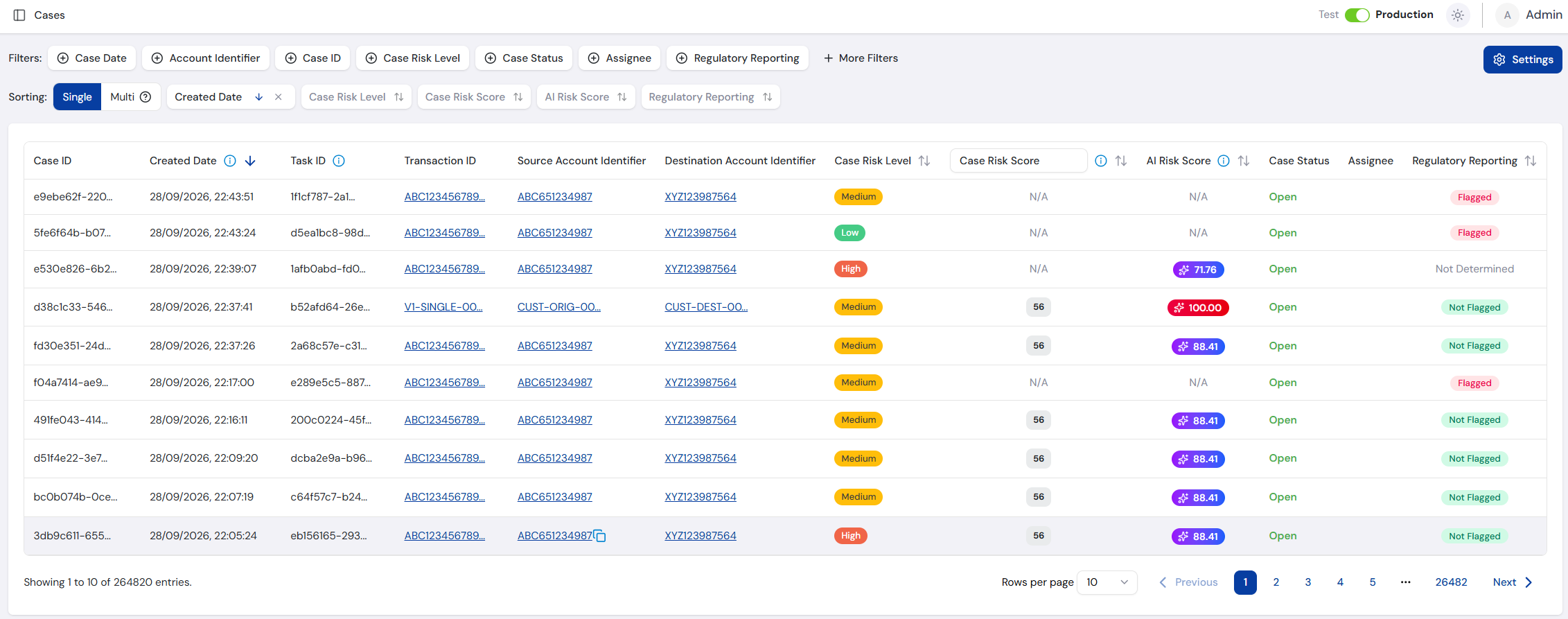Click the Multi sorting help icon
The height and width of the screenshot is (619, 1568).
146,97
